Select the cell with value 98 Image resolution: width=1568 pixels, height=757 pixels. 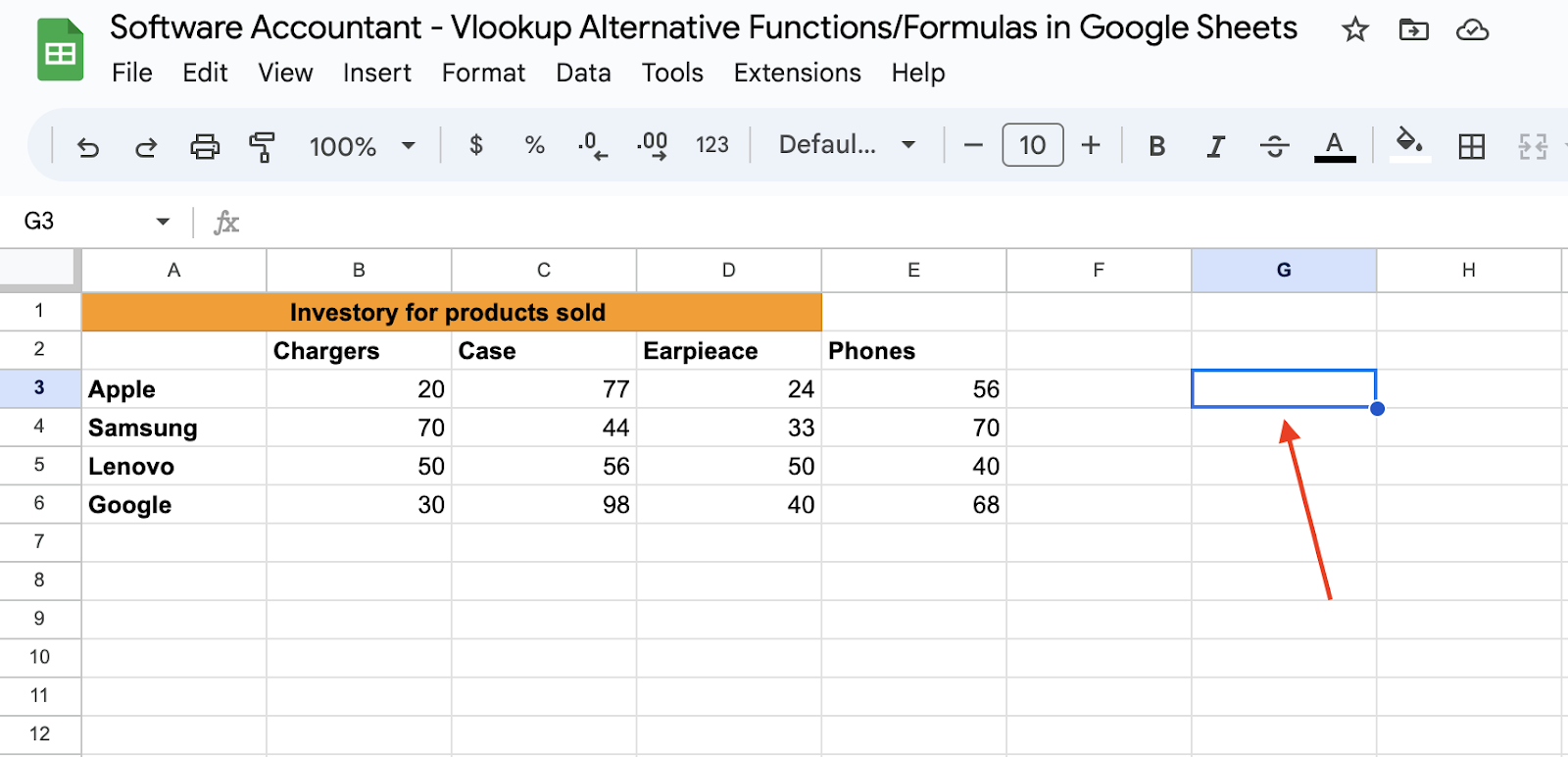click(544, 504)
